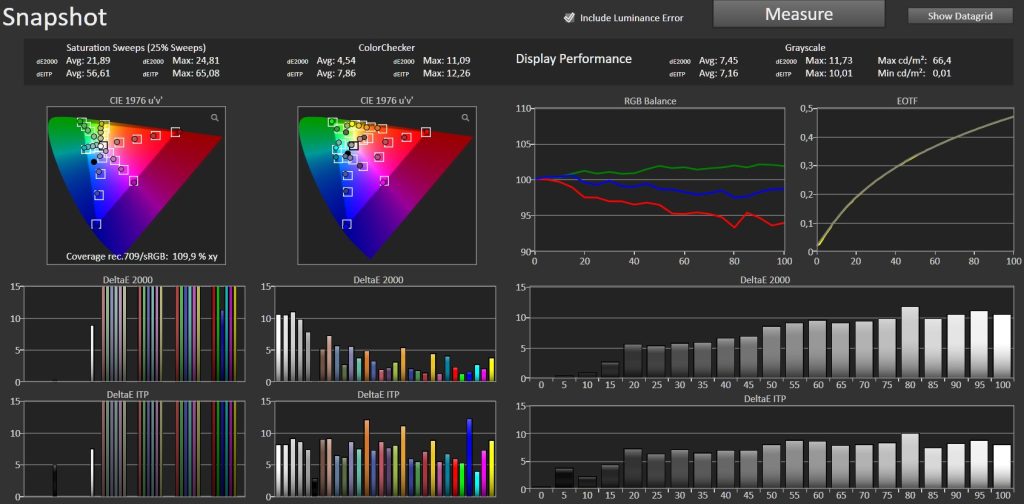Click the dEITP Avg 56,61 value
The height and width of the screenshot is (504, 1024).
click(86, 72)
